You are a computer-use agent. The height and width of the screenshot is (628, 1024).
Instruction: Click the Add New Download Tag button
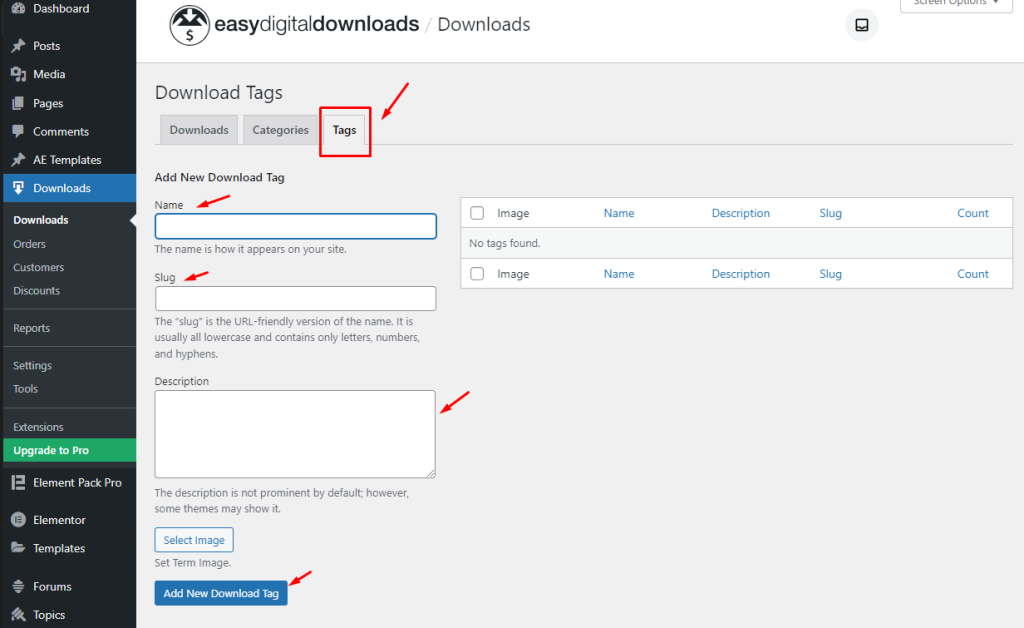coord(221,593)
